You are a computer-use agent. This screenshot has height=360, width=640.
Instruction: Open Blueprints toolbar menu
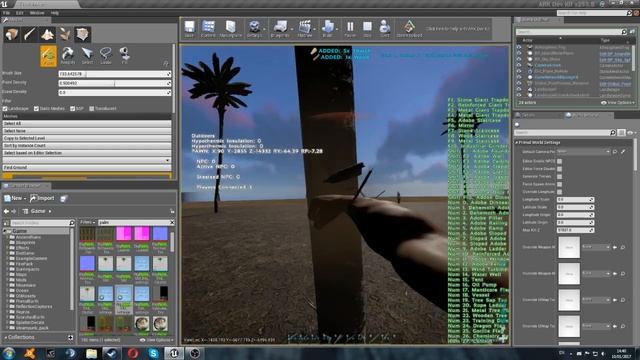click(280, 29)
